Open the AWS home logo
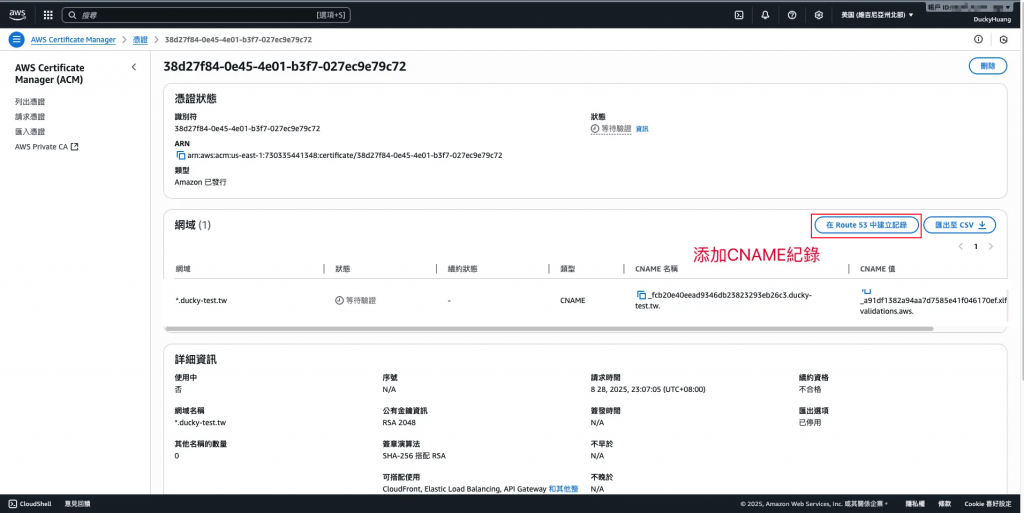1024x513 pixels. click(18, 14)
